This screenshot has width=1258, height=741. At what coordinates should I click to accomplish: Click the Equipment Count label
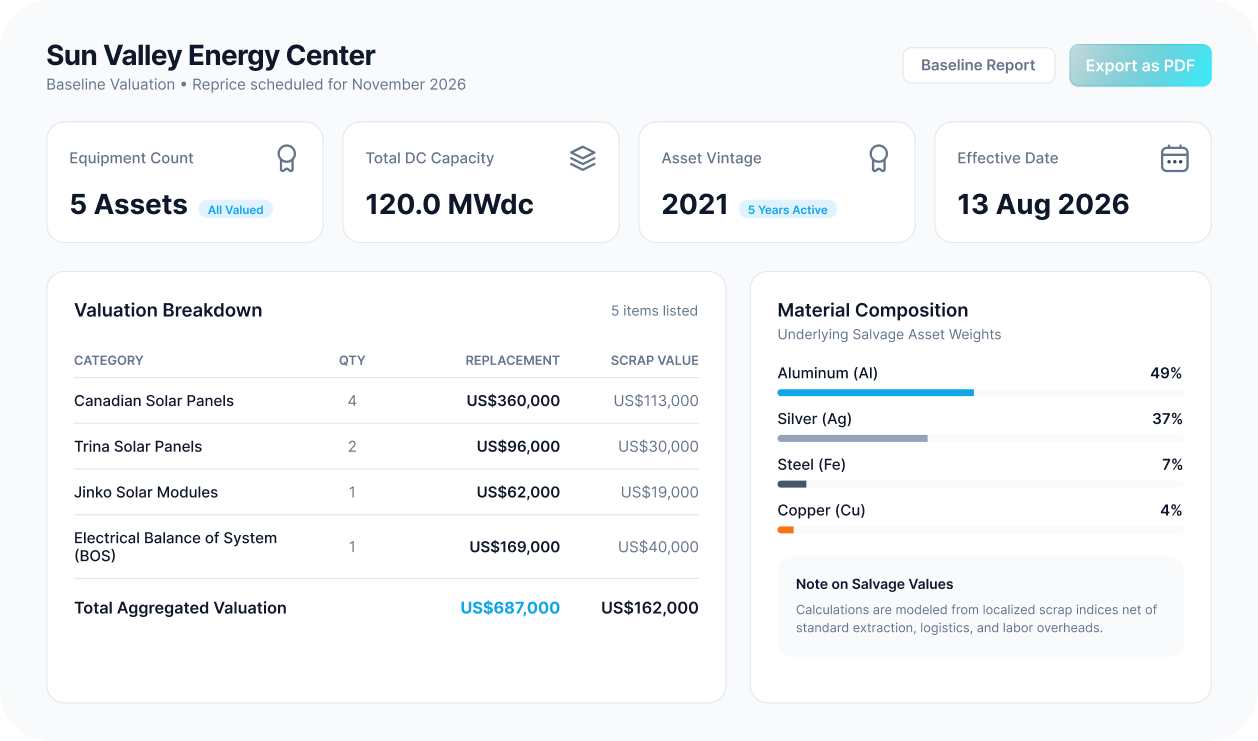tap(131, 158)
